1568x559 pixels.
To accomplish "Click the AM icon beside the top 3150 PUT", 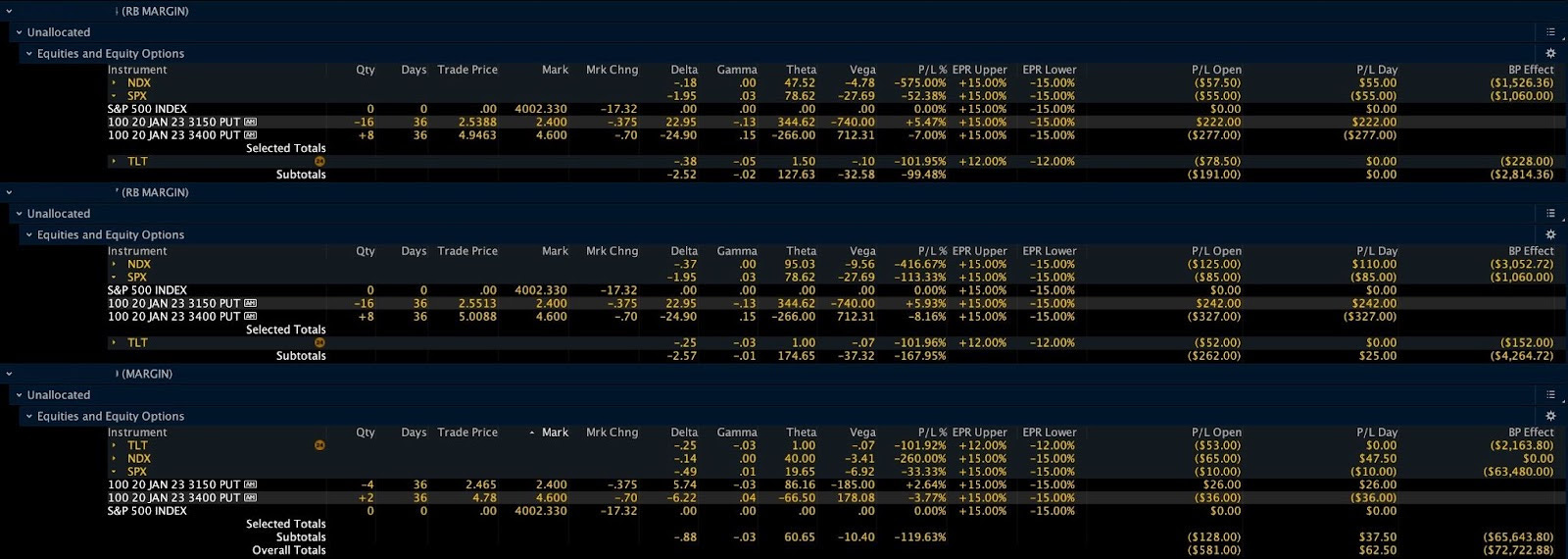I will (x=251, y=123).
